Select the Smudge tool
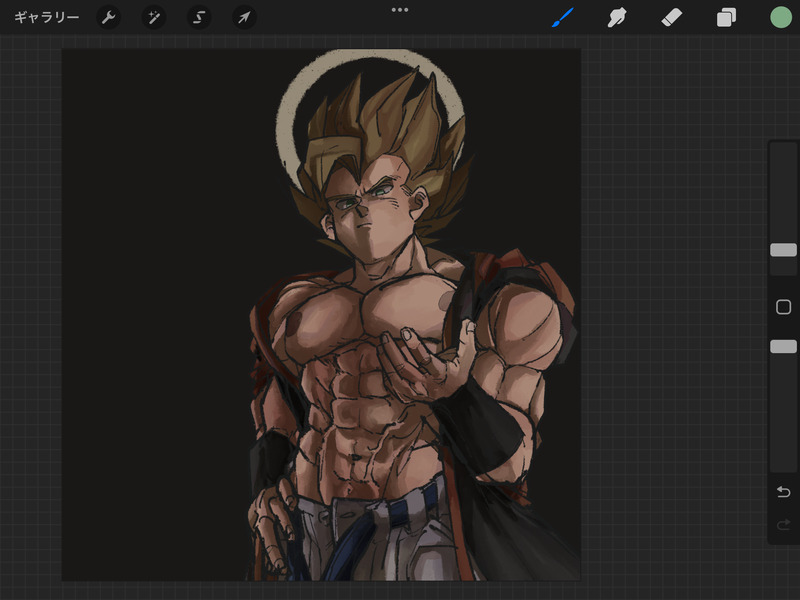The image size is (800, 600). point(617,17)
